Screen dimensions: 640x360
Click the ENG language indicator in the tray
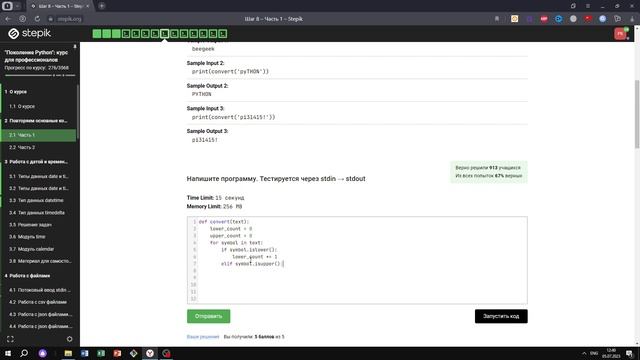594,353
